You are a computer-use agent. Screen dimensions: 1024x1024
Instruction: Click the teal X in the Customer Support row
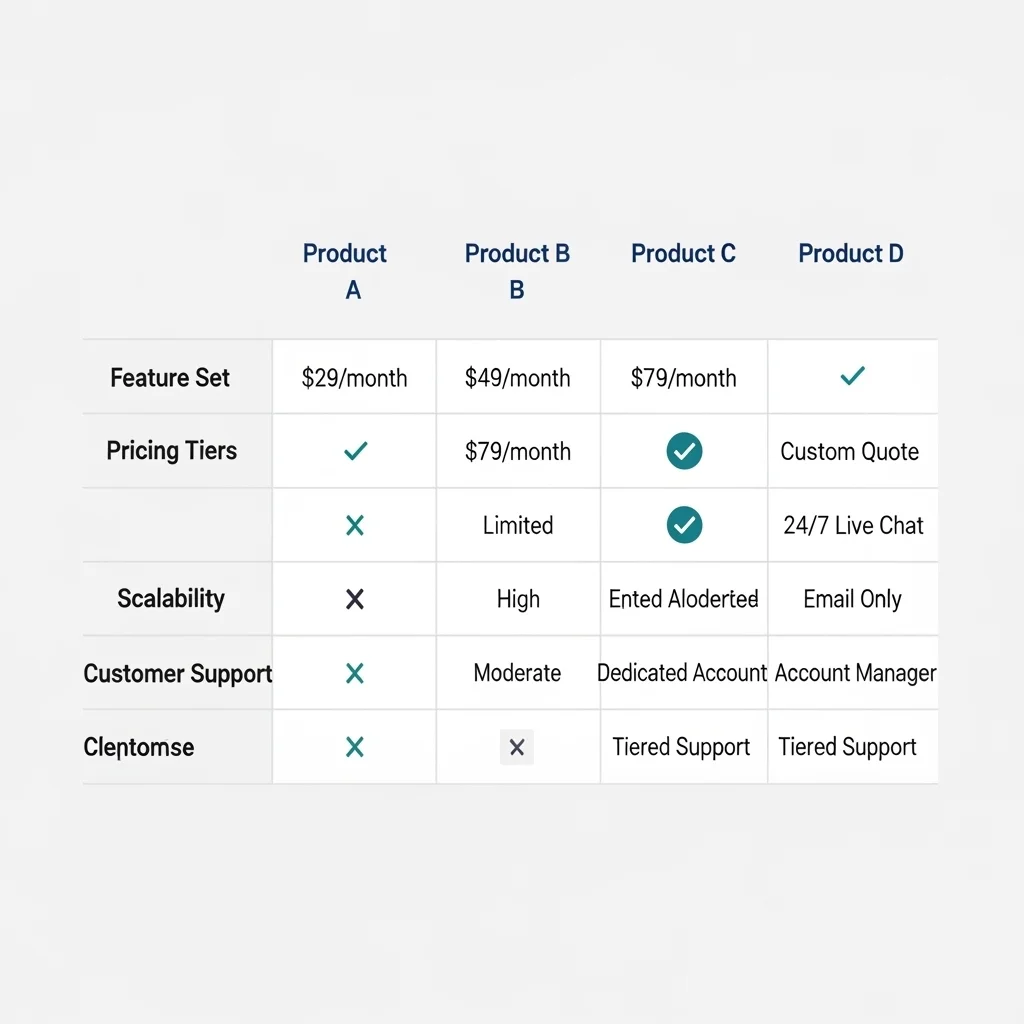(x=355, y=673)
